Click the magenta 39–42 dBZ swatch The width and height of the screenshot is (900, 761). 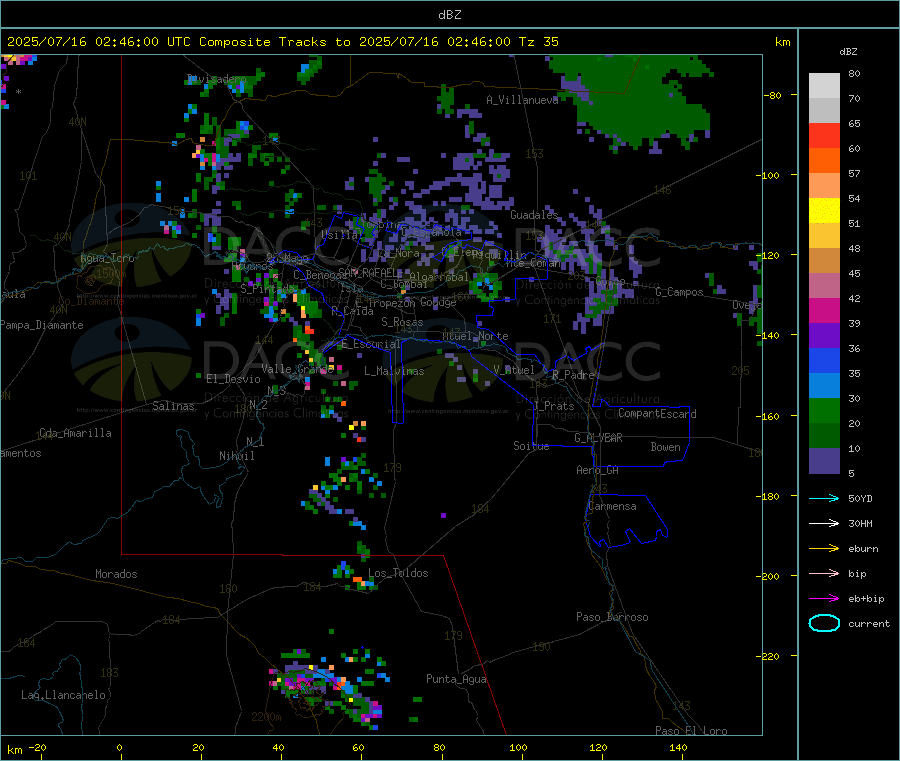(824, 310)
